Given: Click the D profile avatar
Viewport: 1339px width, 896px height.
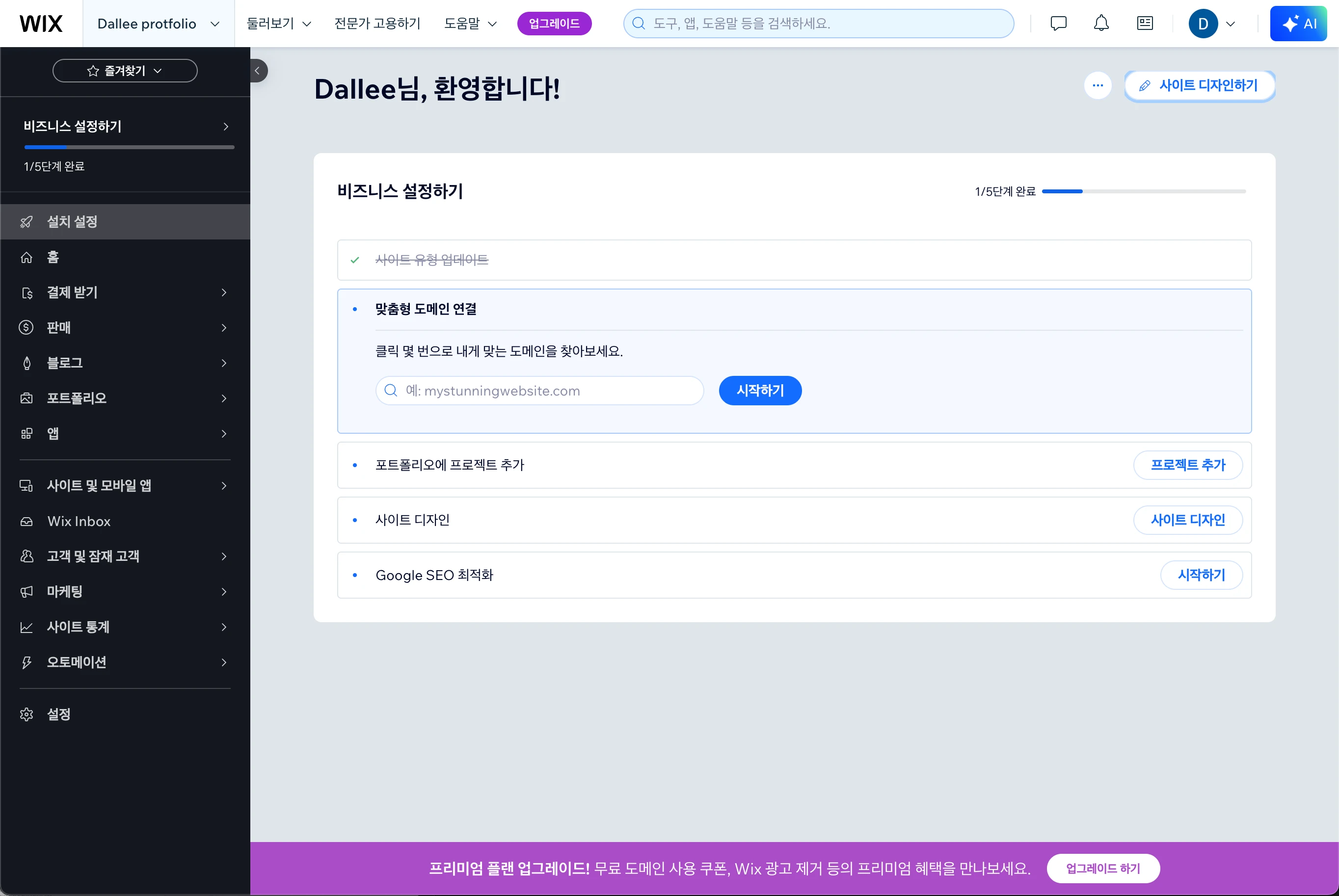Looking at the screenshot, I should pos(1203,24).
